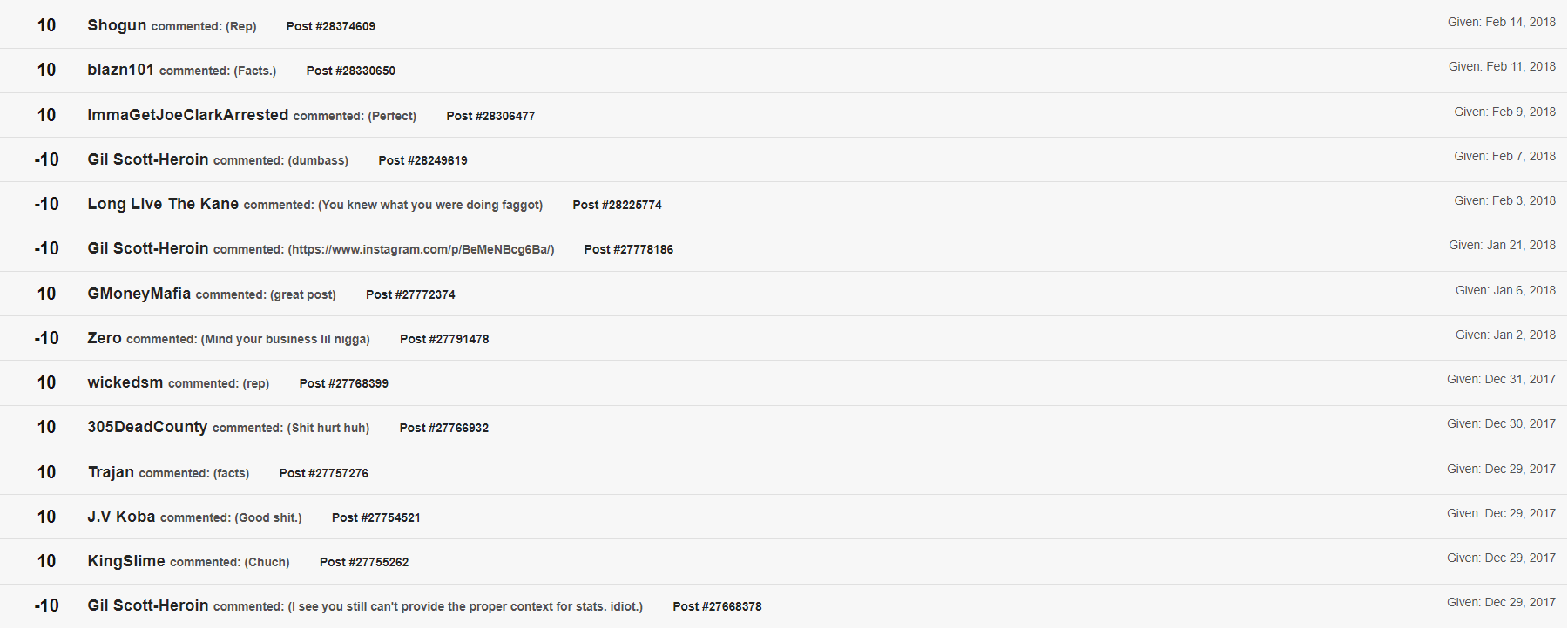View Long Live The Kane profile

(163, 204)
